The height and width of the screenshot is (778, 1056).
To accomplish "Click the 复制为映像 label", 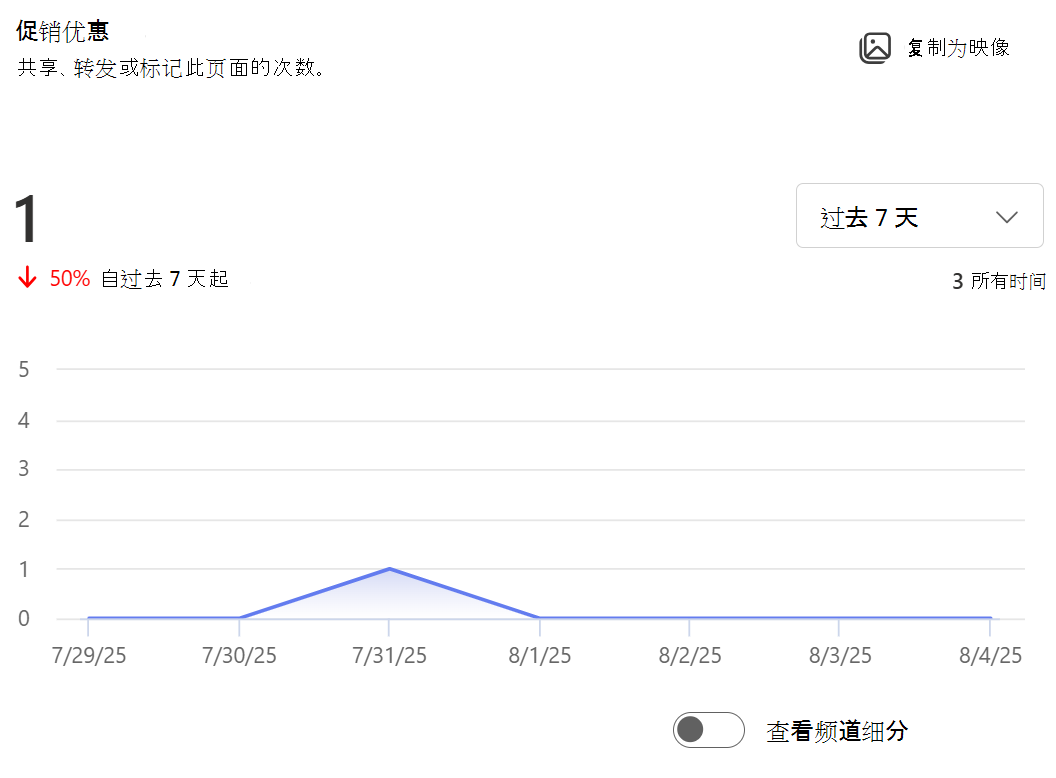I will click(x=958, y=48).
